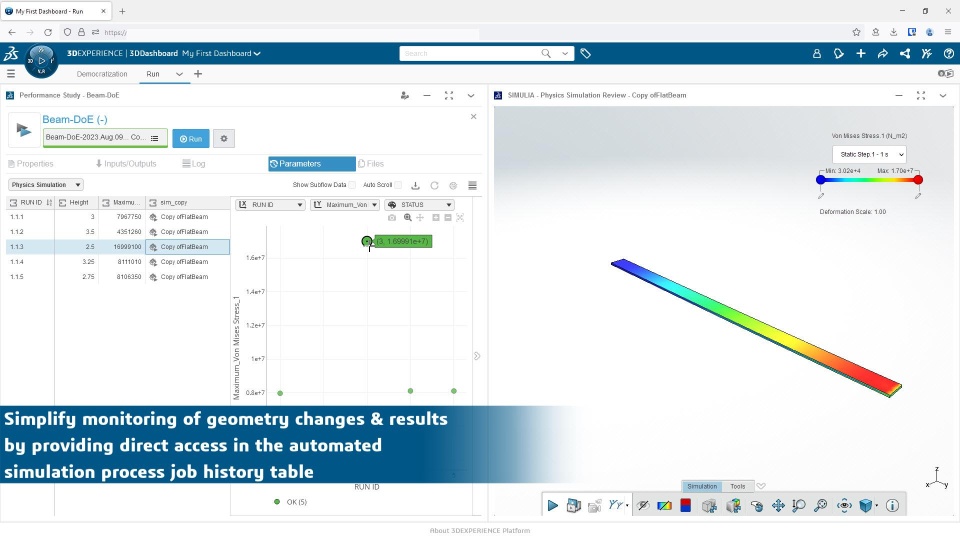This screenshot has width=960, height=540.
Task: Select run row 1.1.4
Action: pos(118,262)
